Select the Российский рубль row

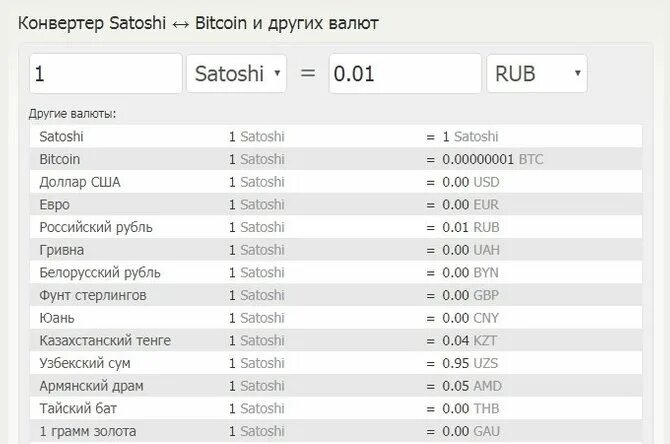click(x=336, y=227)
